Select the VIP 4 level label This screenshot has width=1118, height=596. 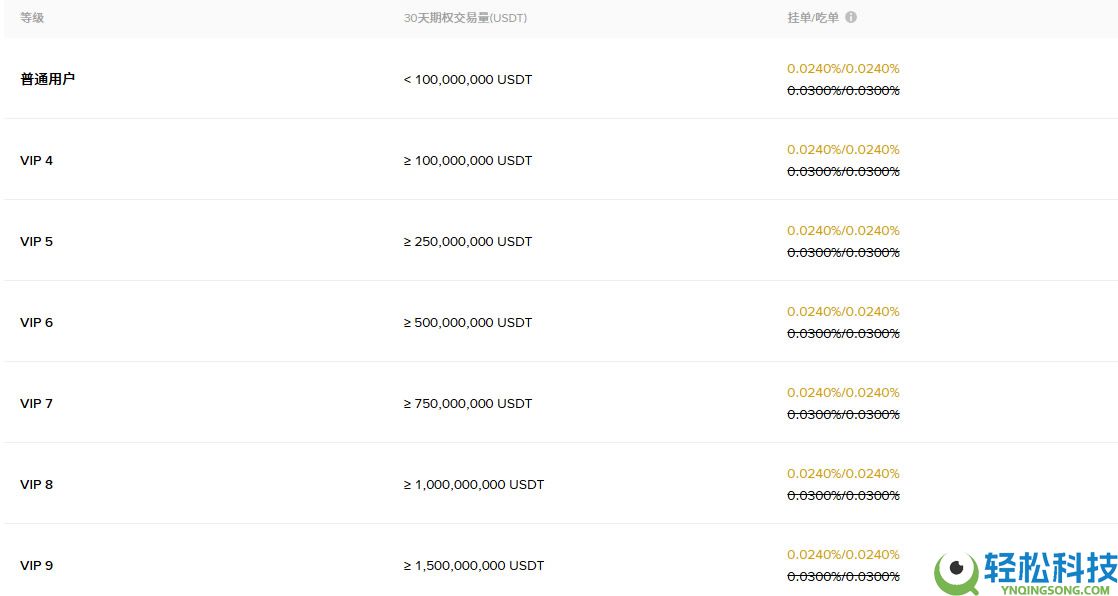click(x=36, y=160)
